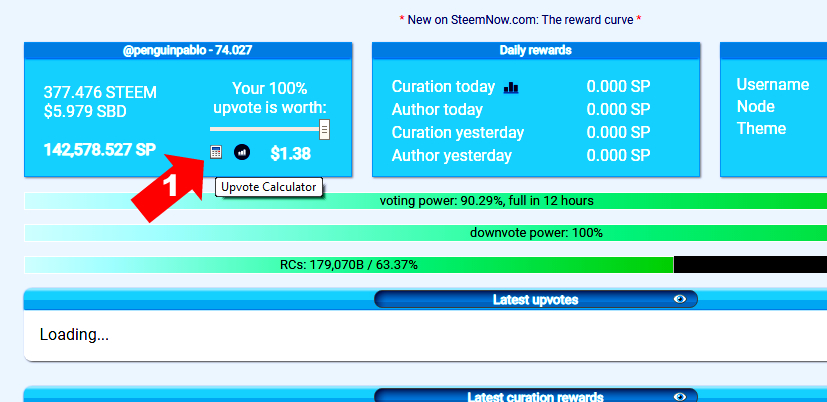
Task: Click the Curation today label
Action: [443, 87]
